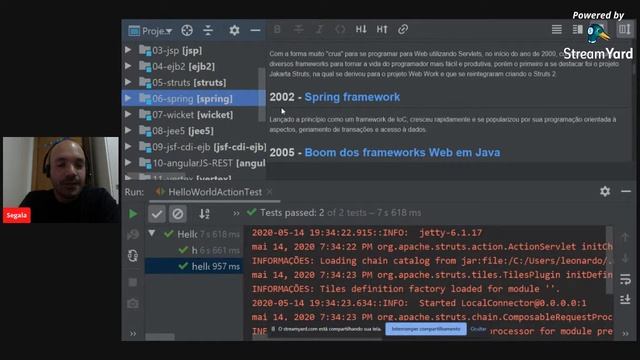
Task: Minimize the Run tool window
Action: pyautogui.click(x=626, y=191)
